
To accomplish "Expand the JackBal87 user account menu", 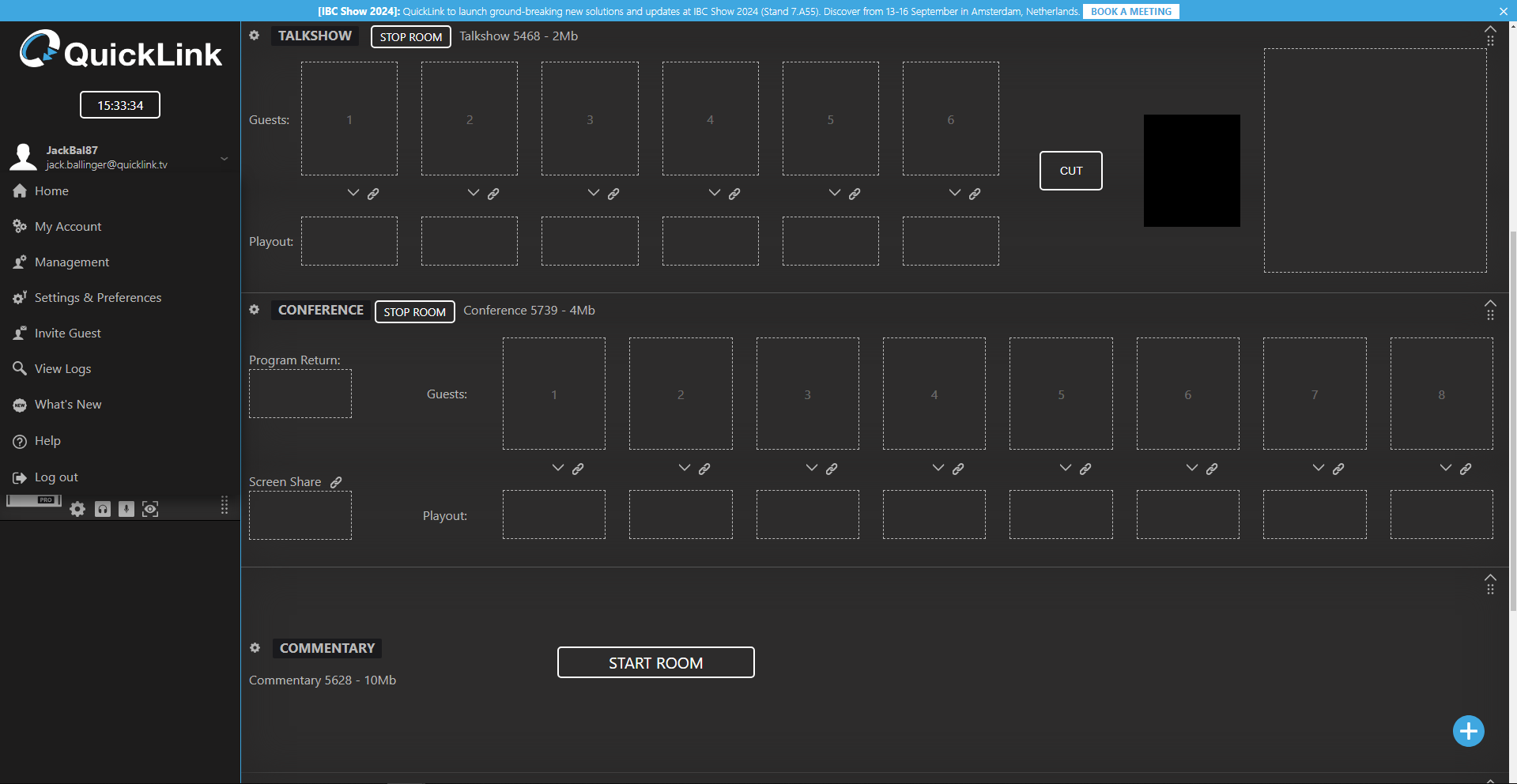I will (225, 158).
